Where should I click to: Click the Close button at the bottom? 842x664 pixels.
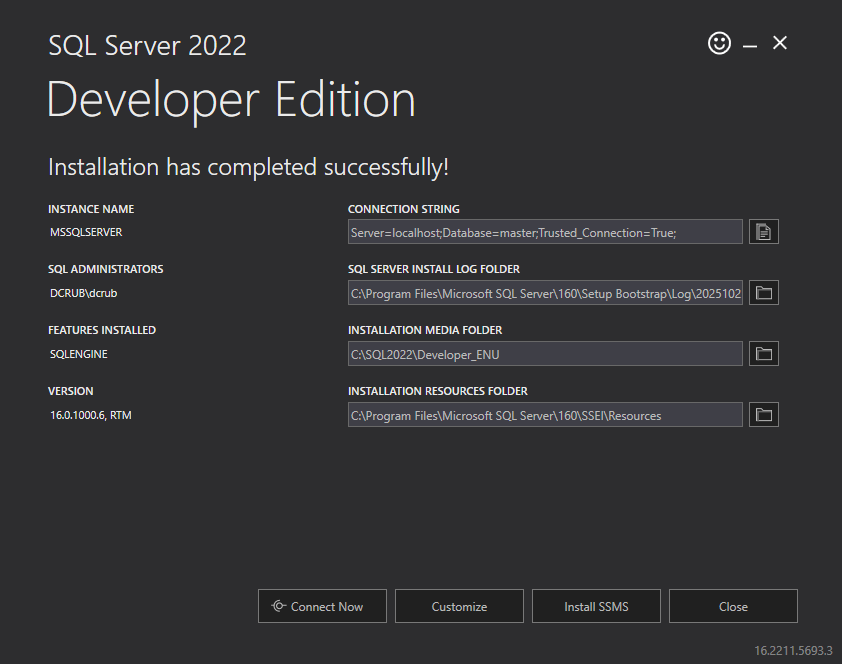[733, 606]
